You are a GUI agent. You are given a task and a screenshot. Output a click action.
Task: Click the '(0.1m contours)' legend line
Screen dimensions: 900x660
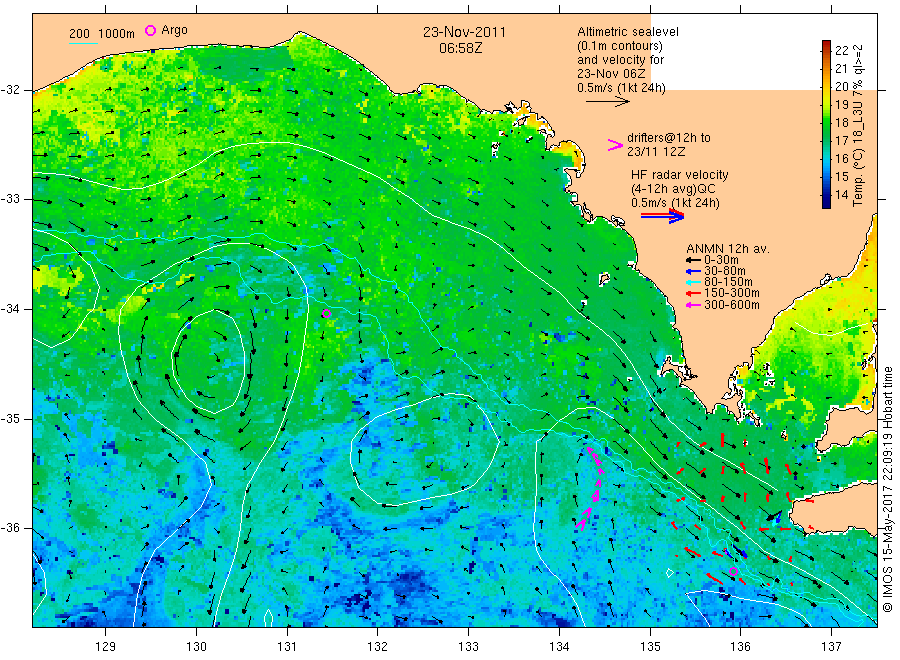click(x=620, y=46)
